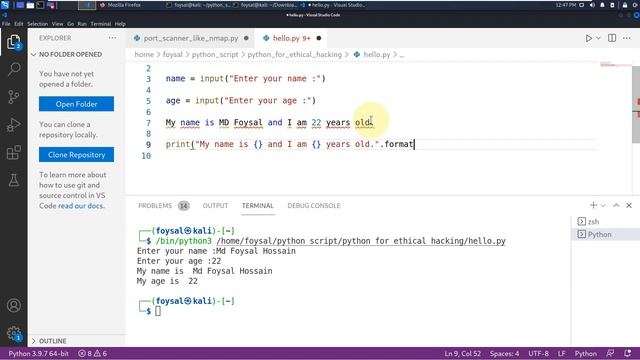Image resolution: width=640 pixels, height=360 pixels.
Task: Open the Run menu
Action: click(82, 24)
